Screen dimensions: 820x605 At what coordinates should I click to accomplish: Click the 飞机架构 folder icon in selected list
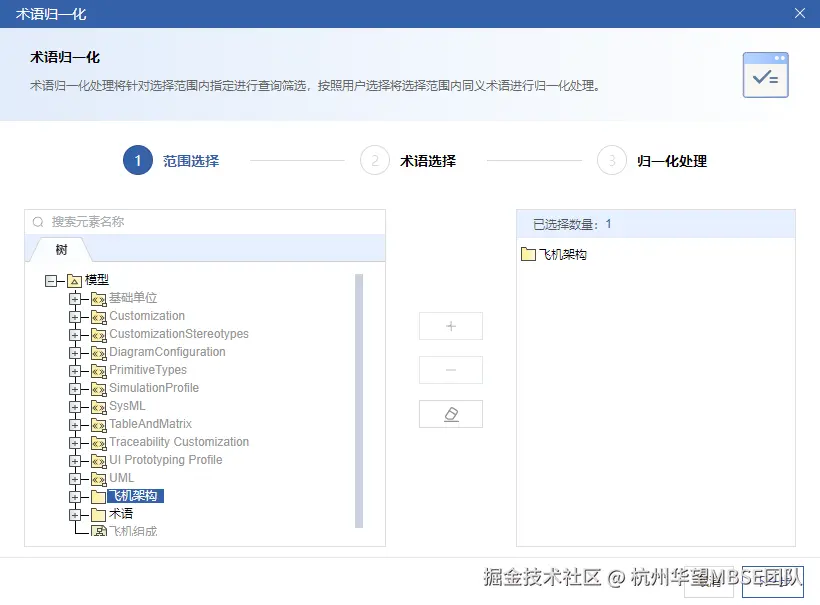[528, 255]
